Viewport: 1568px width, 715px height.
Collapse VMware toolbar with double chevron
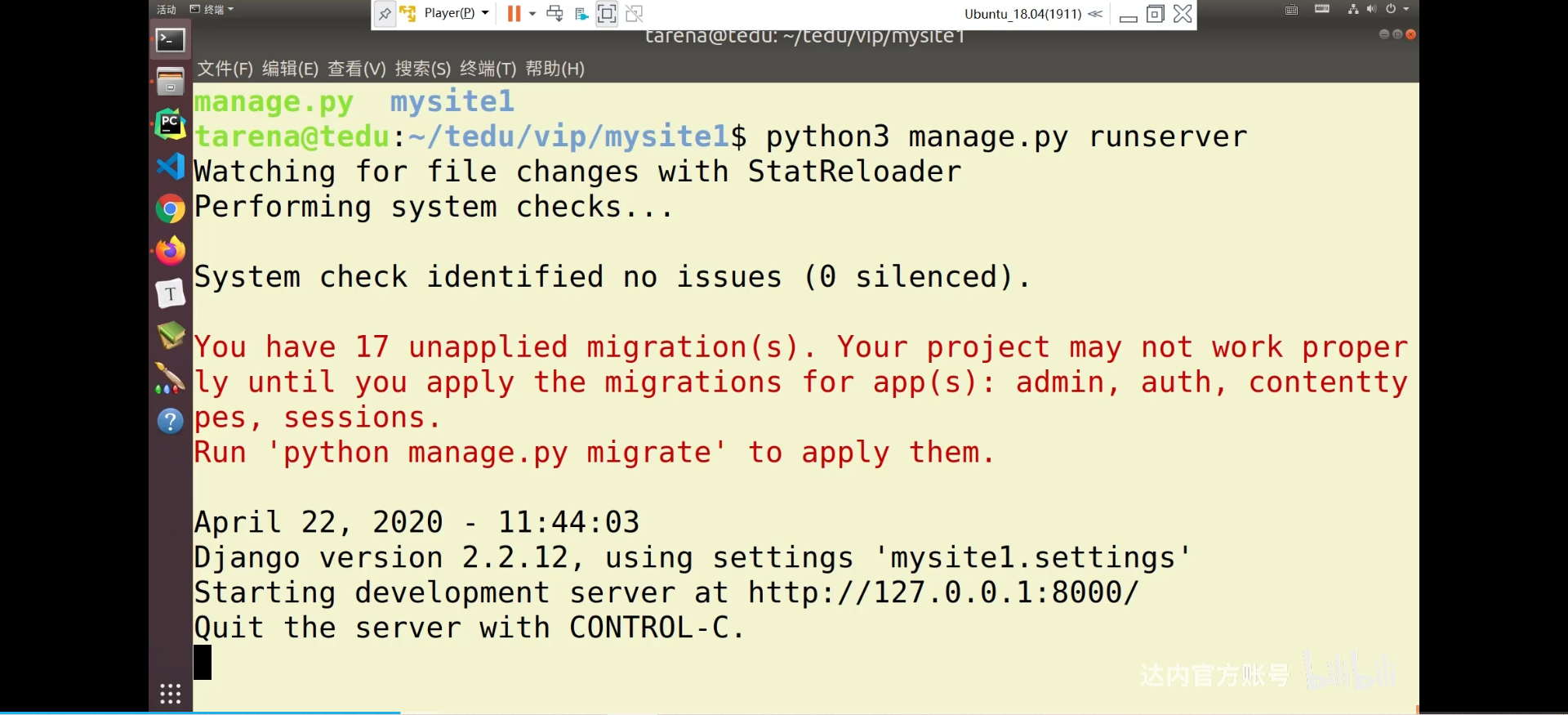point(1095,14)
